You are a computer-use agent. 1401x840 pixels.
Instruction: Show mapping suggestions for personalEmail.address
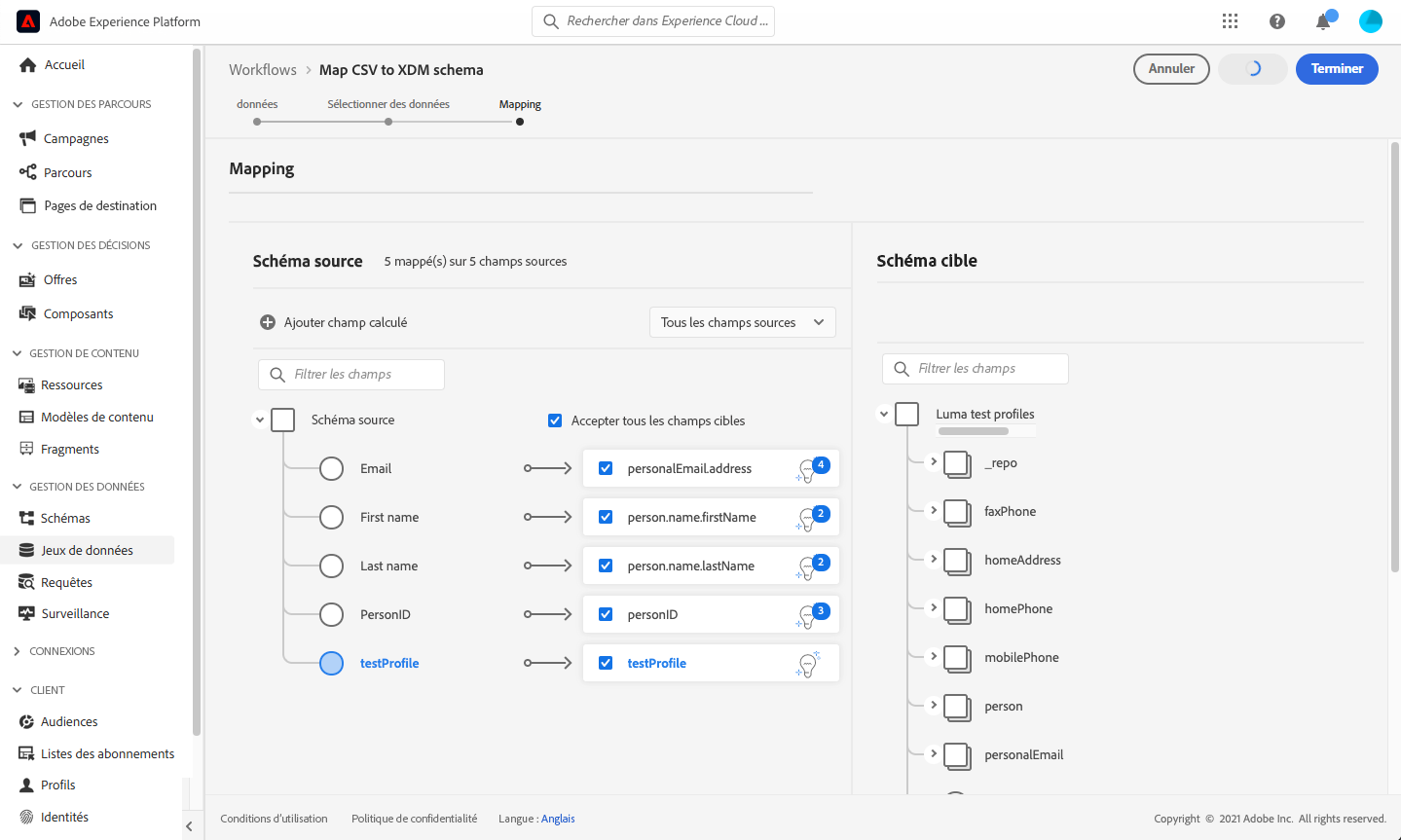click(x=808, y=470)
